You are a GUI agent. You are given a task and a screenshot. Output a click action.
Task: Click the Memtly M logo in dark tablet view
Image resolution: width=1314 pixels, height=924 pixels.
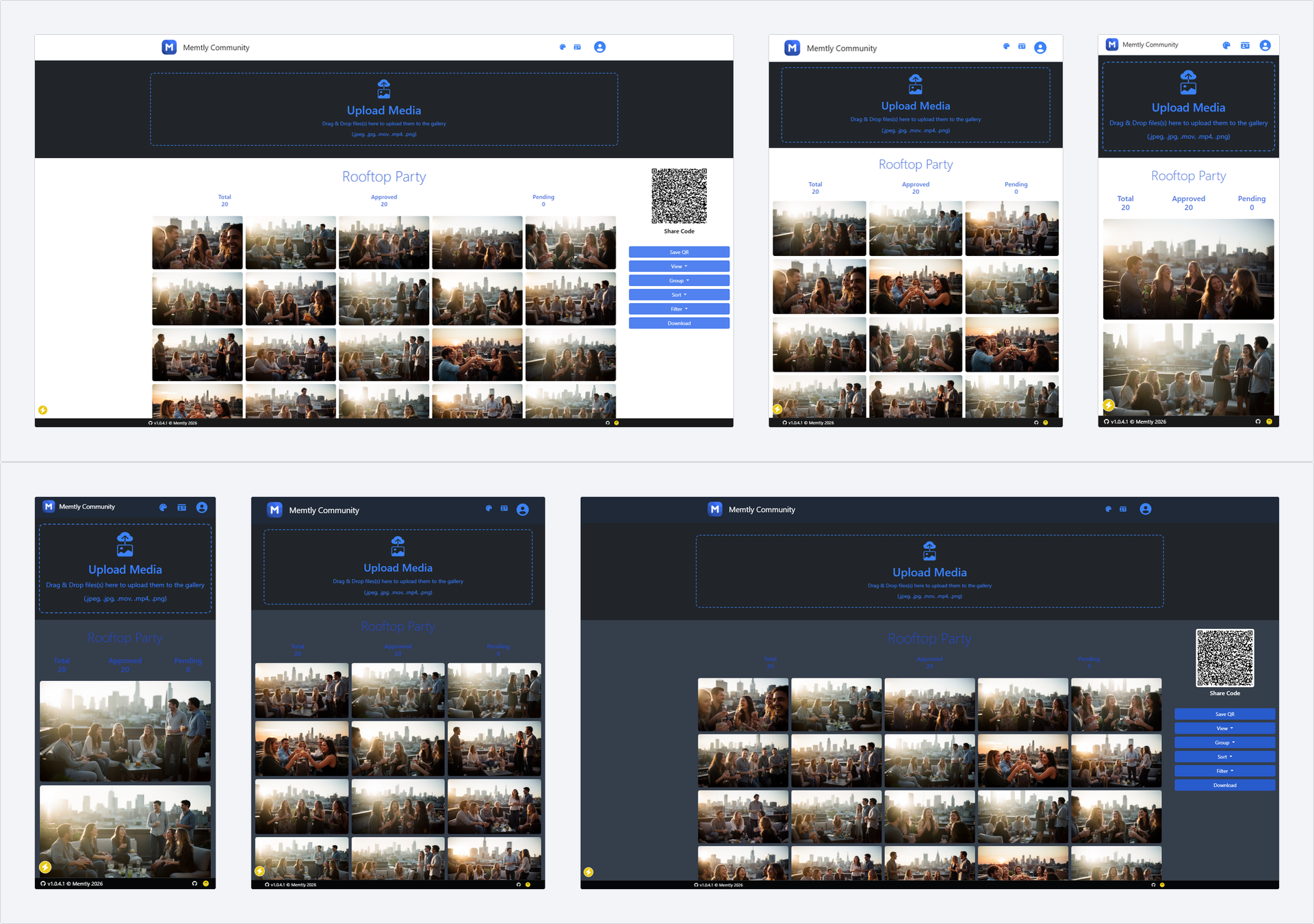click(274, 510)
